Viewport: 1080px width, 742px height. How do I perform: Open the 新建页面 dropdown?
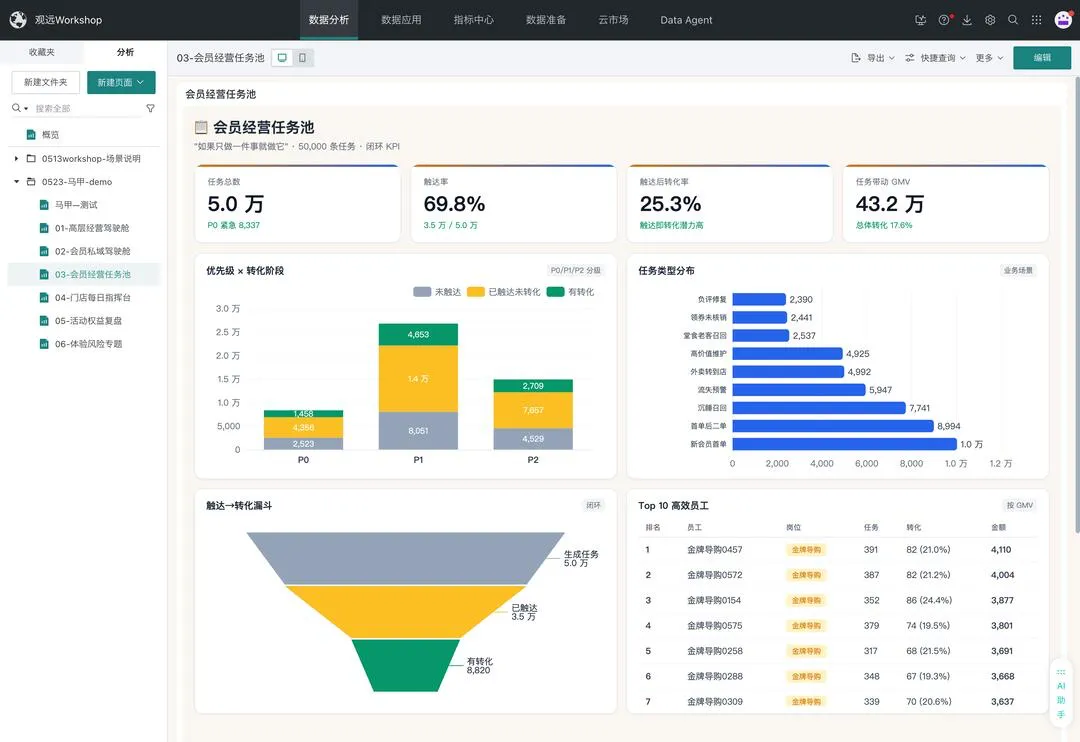coord(121,82)
